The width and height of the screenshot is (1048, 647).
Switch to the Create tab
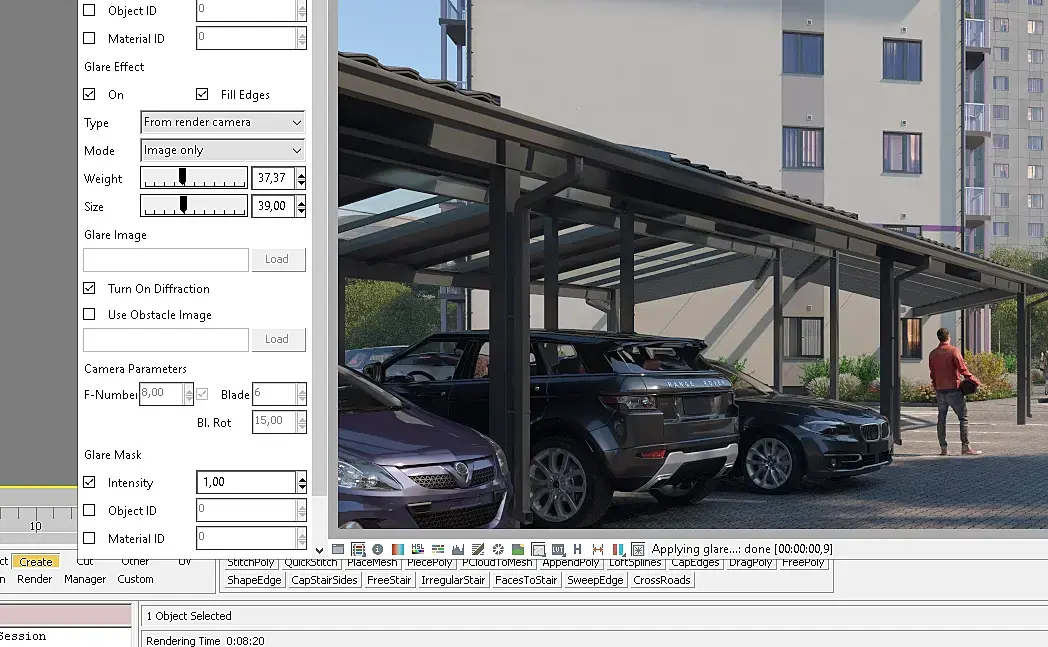click(x=36, y=561)
